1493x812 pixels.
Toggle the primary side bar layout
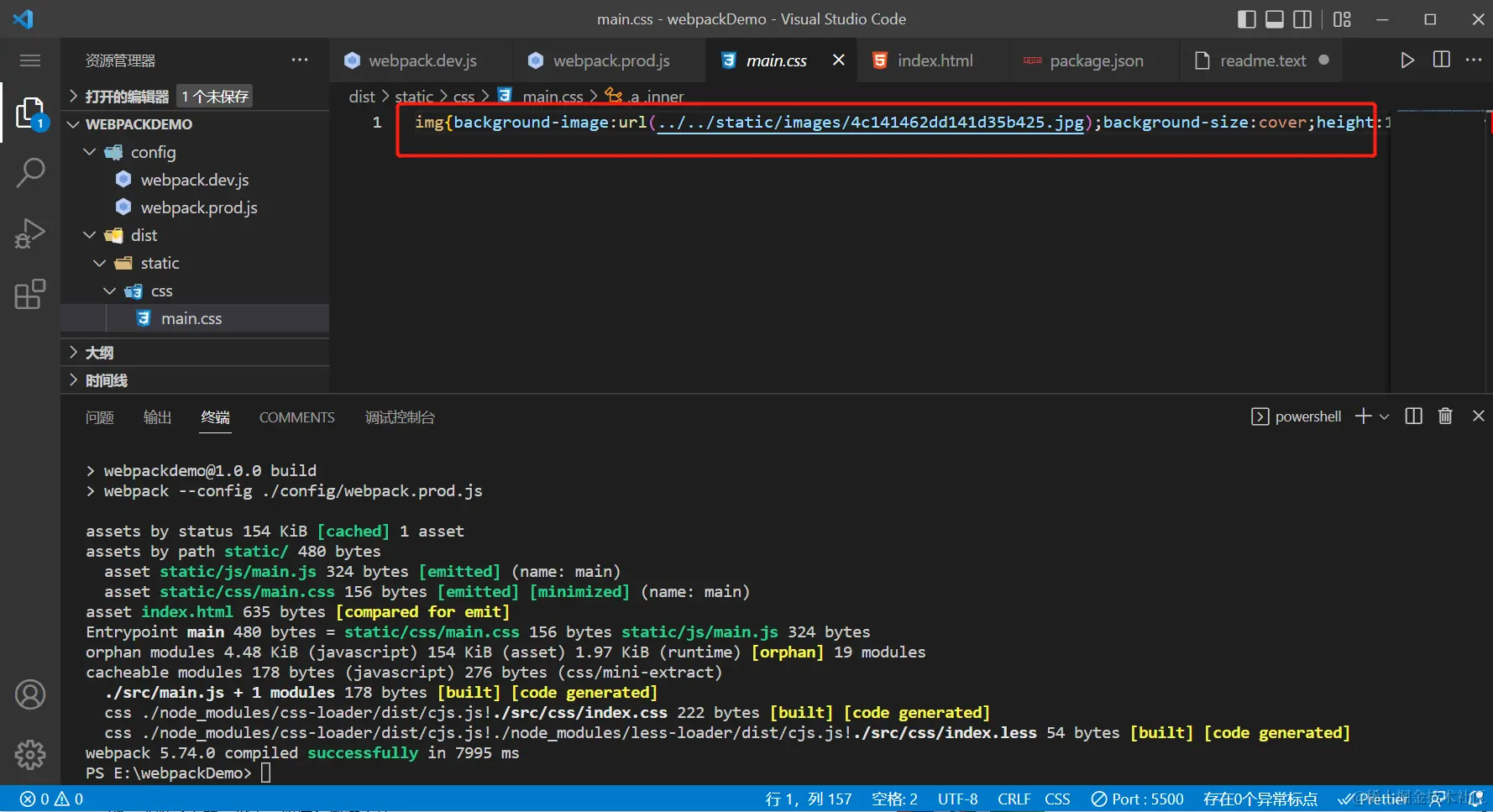click(1247, 19)
